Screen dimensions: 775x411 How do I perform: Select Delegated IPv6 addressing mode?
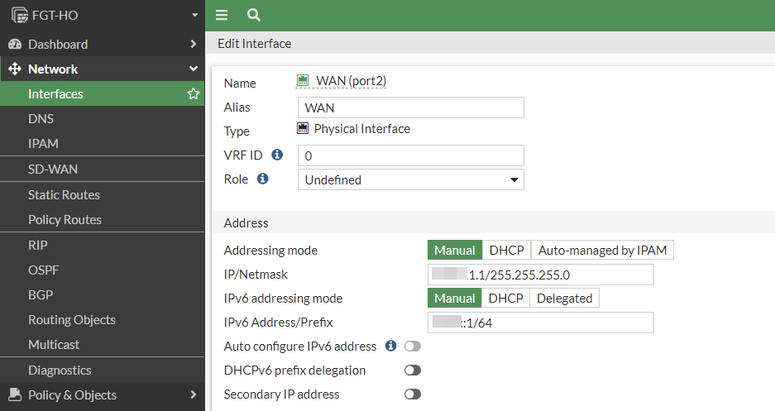564,298
